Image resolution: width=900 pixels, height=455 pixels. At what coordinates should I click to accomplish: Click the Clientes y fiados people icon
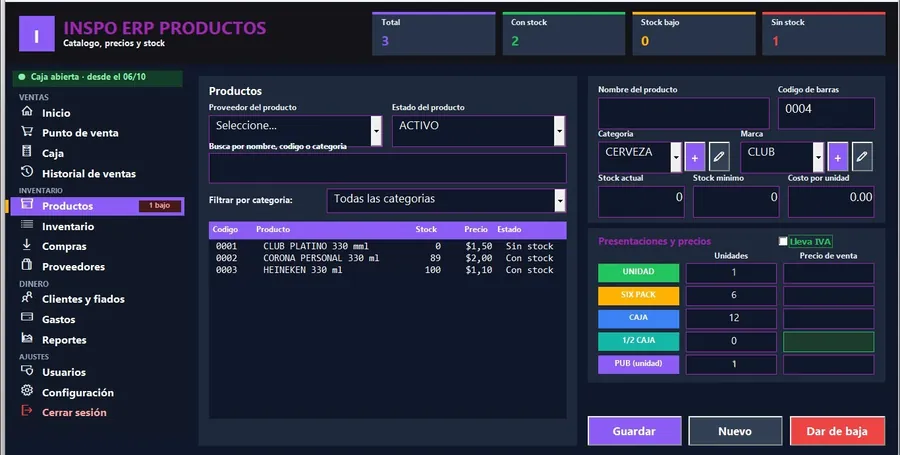[27, 297]
